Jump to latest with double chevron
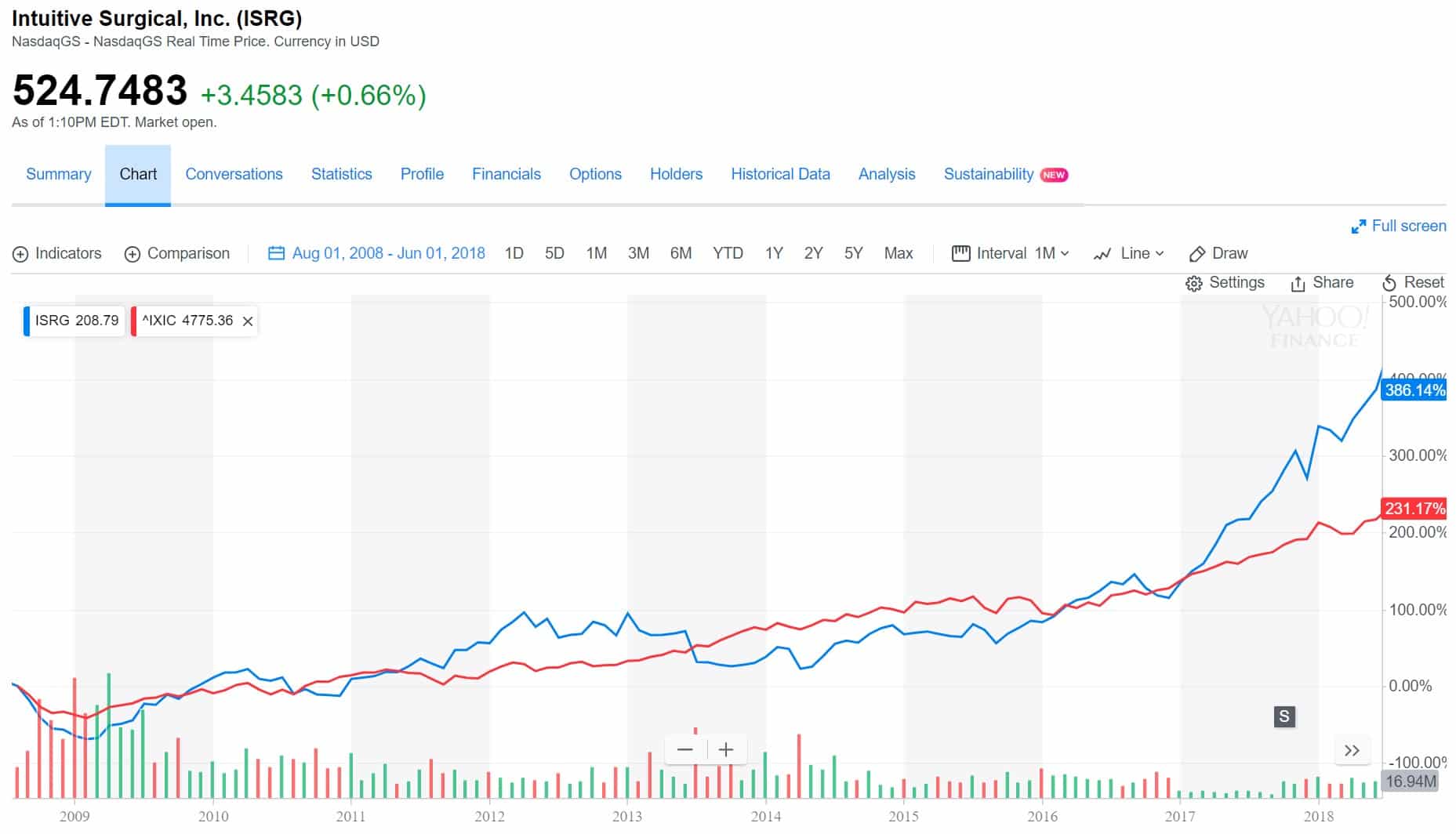Screen dimensions: 1456x834 tap(1352, 750)
